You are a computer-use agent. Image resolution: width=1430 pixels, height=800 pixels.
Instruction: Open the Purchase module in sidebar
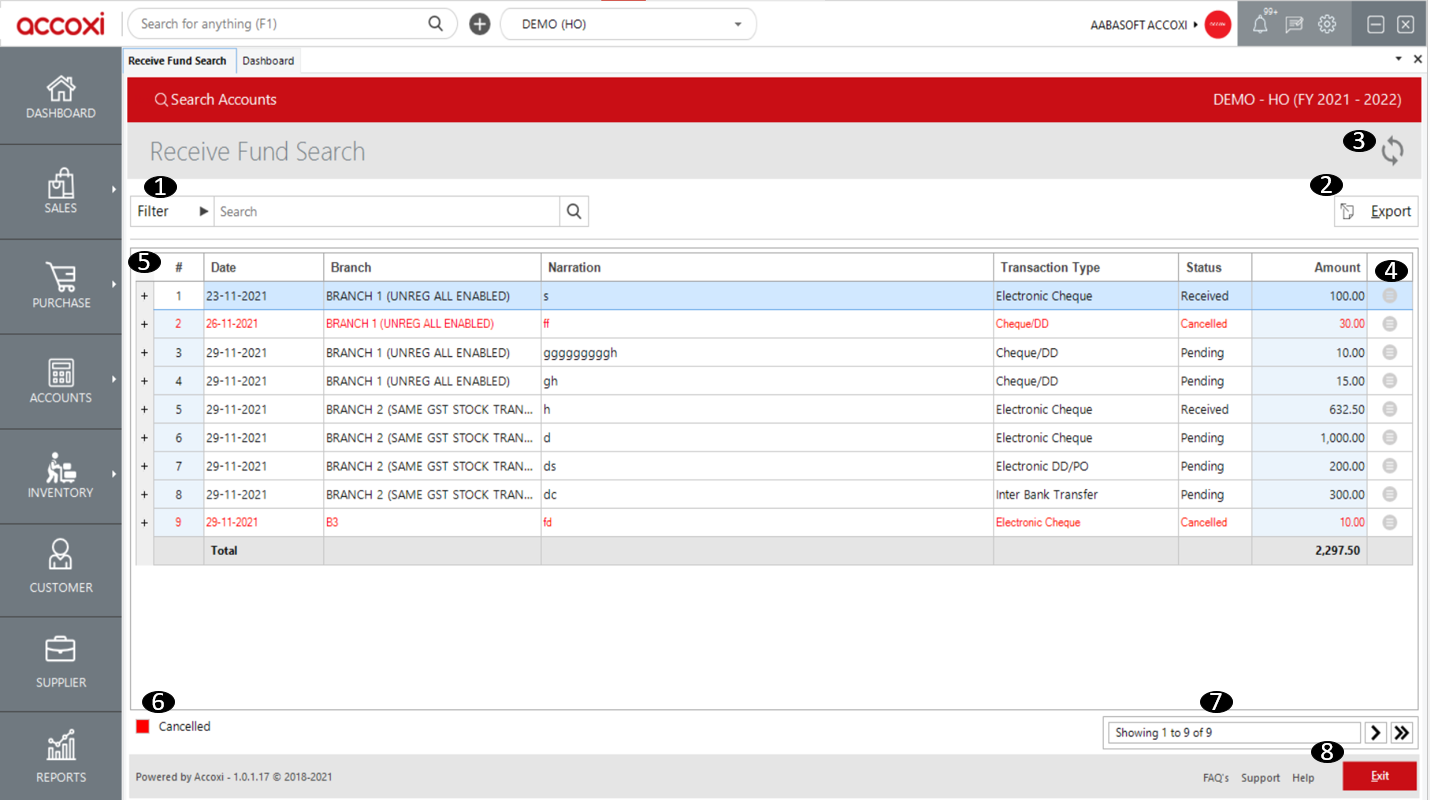coord(60,286)
